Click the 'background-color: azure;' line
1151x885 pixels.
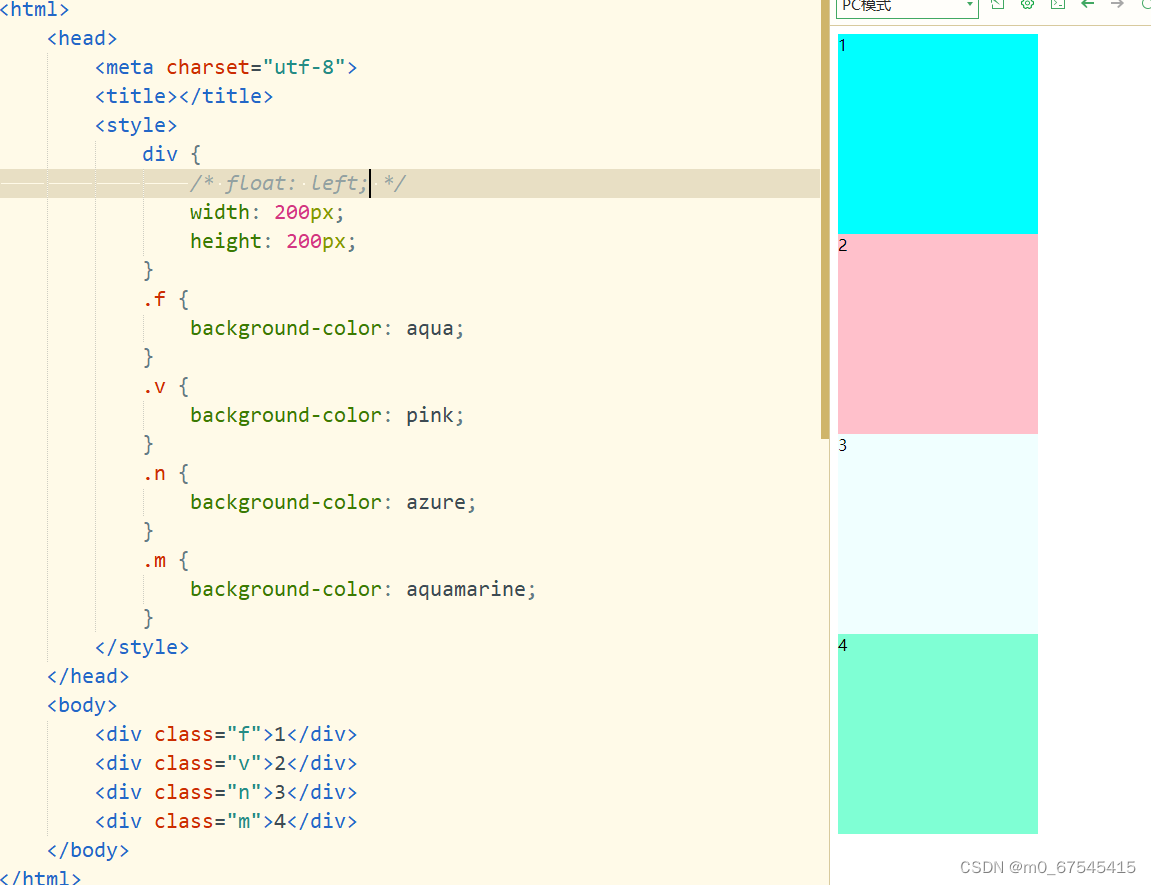(x=333, y=503)
